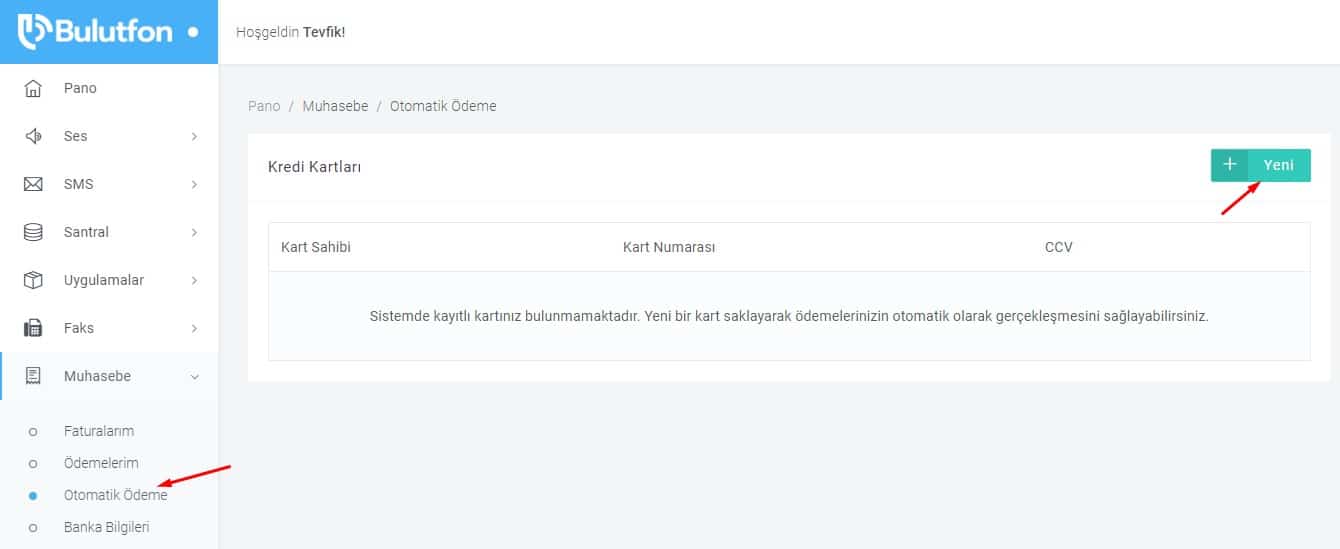The height and width of the screenshot is (549, 1340).
Task: Click the plus icon on Yeni button
Action: click(x=1230, y=165)
